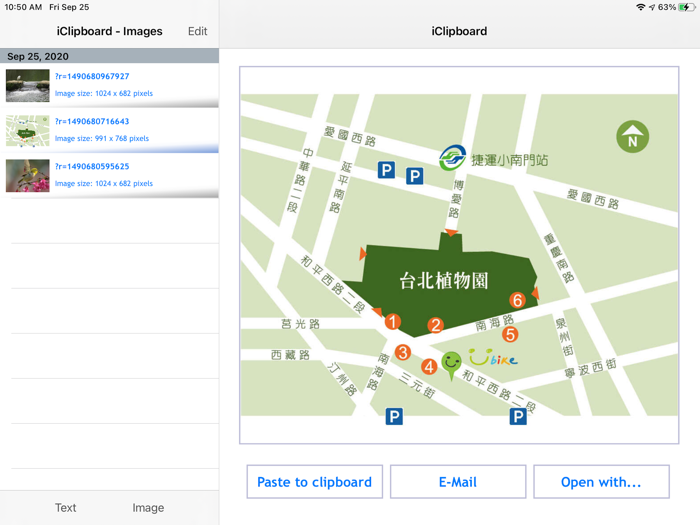This screenshot has width=700, height=525.
Task: Click the orange entrance arrow on the park's west side
Action: [362, 254]
